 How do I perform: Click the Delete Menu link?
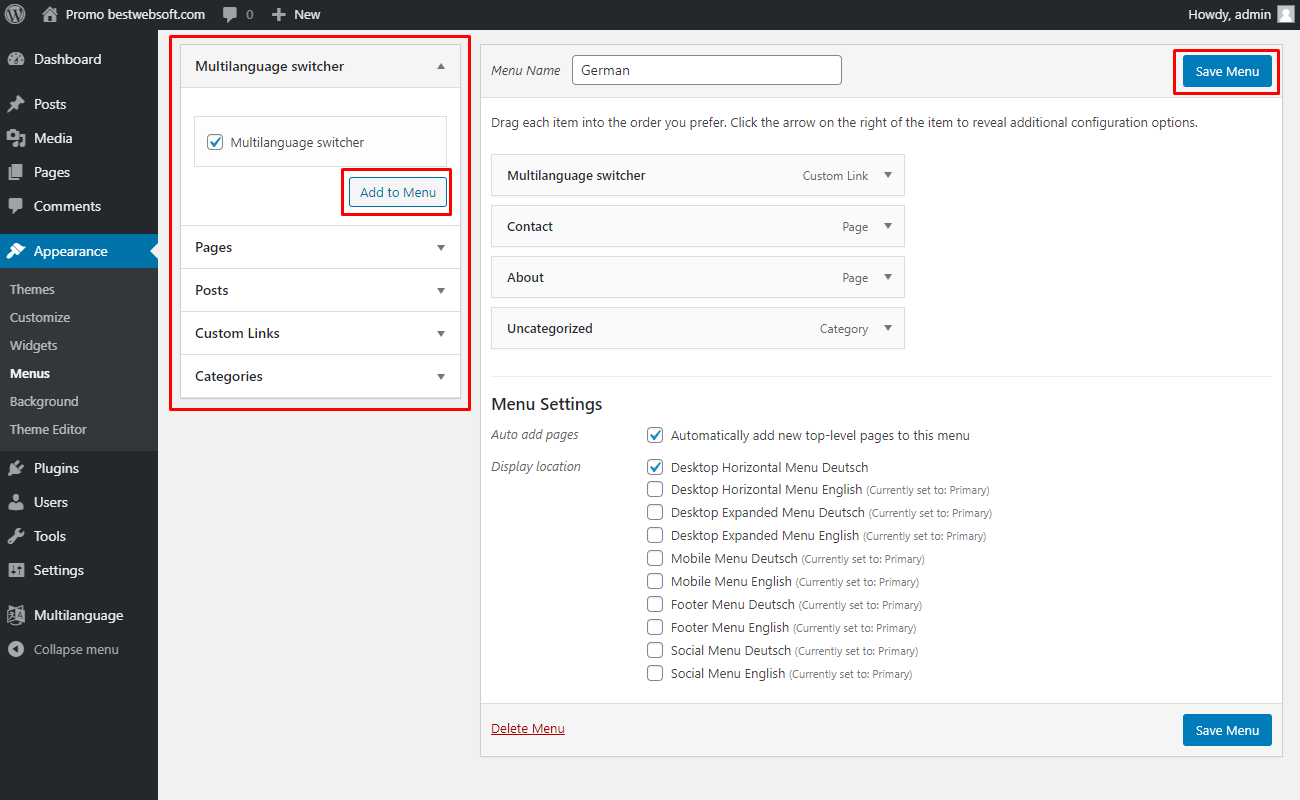click(x=528, y=728)
